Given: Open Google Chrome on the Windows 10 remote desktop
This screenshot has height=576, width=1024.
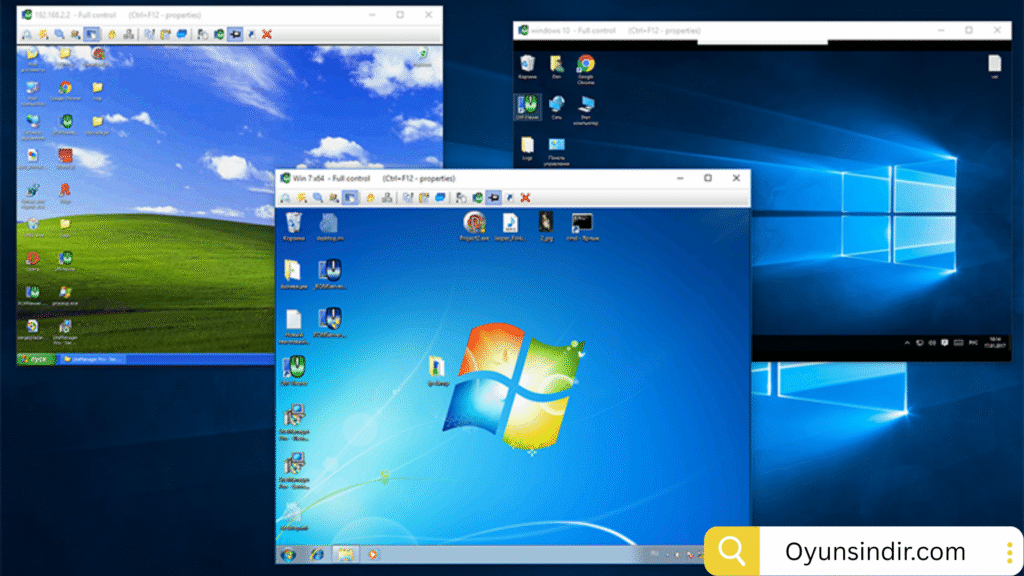Looking at the screenshot, I should click(586, 66).
